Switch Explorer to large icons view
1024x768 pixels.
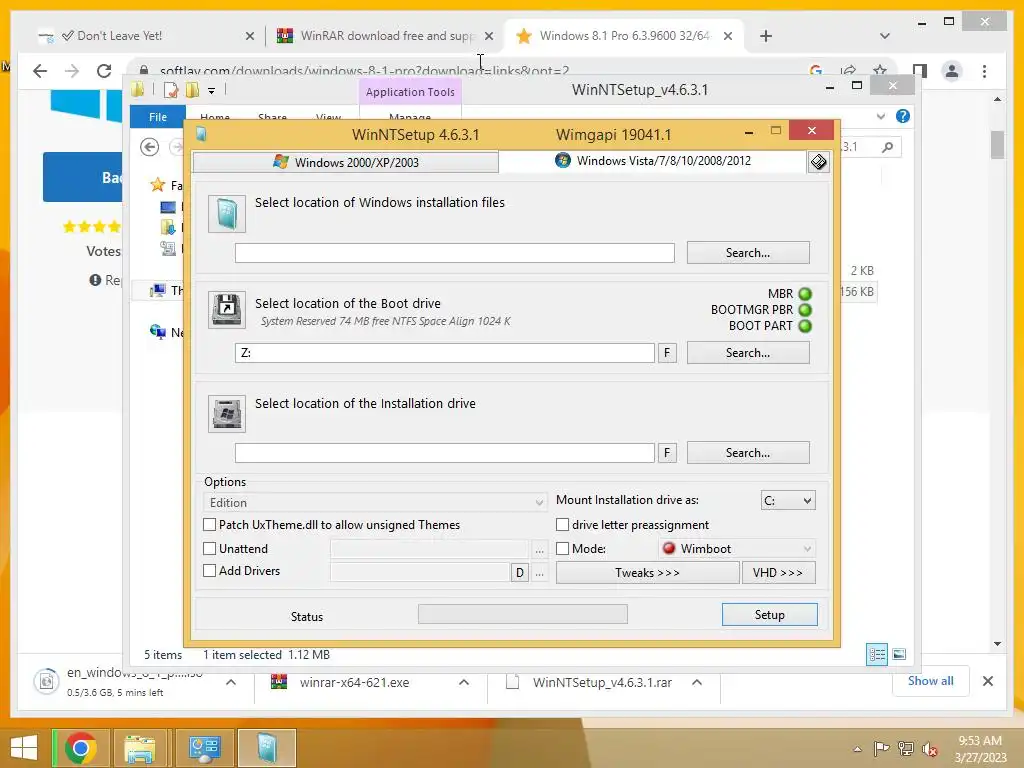(x=899, y=654)
